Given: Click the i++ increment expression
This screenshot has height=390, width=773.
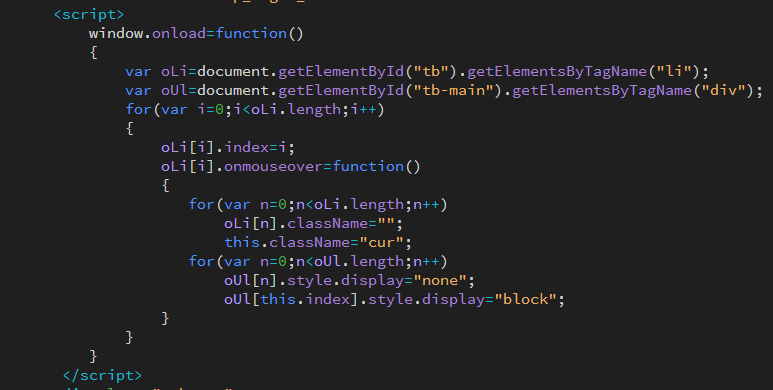Looking at the screenshot, I should pos(364,109).
